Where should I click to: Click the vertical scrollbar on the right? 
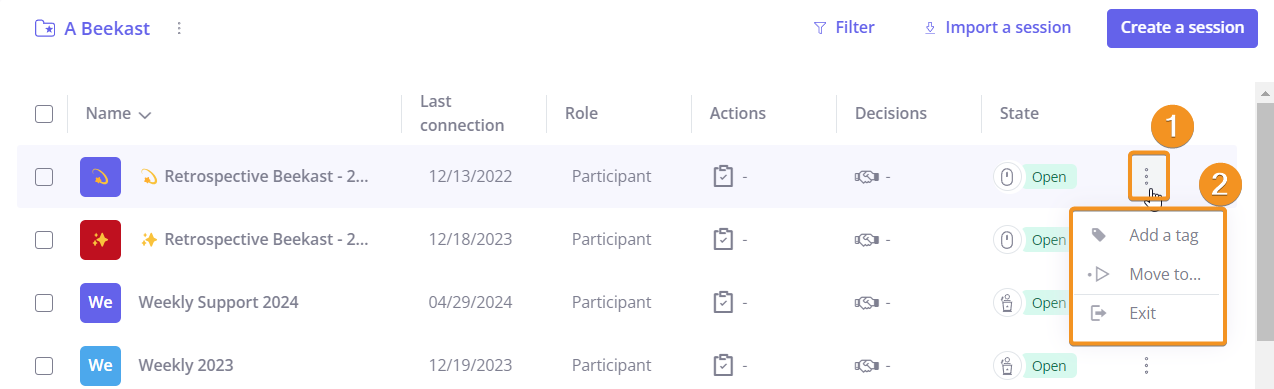point(1265,210)
